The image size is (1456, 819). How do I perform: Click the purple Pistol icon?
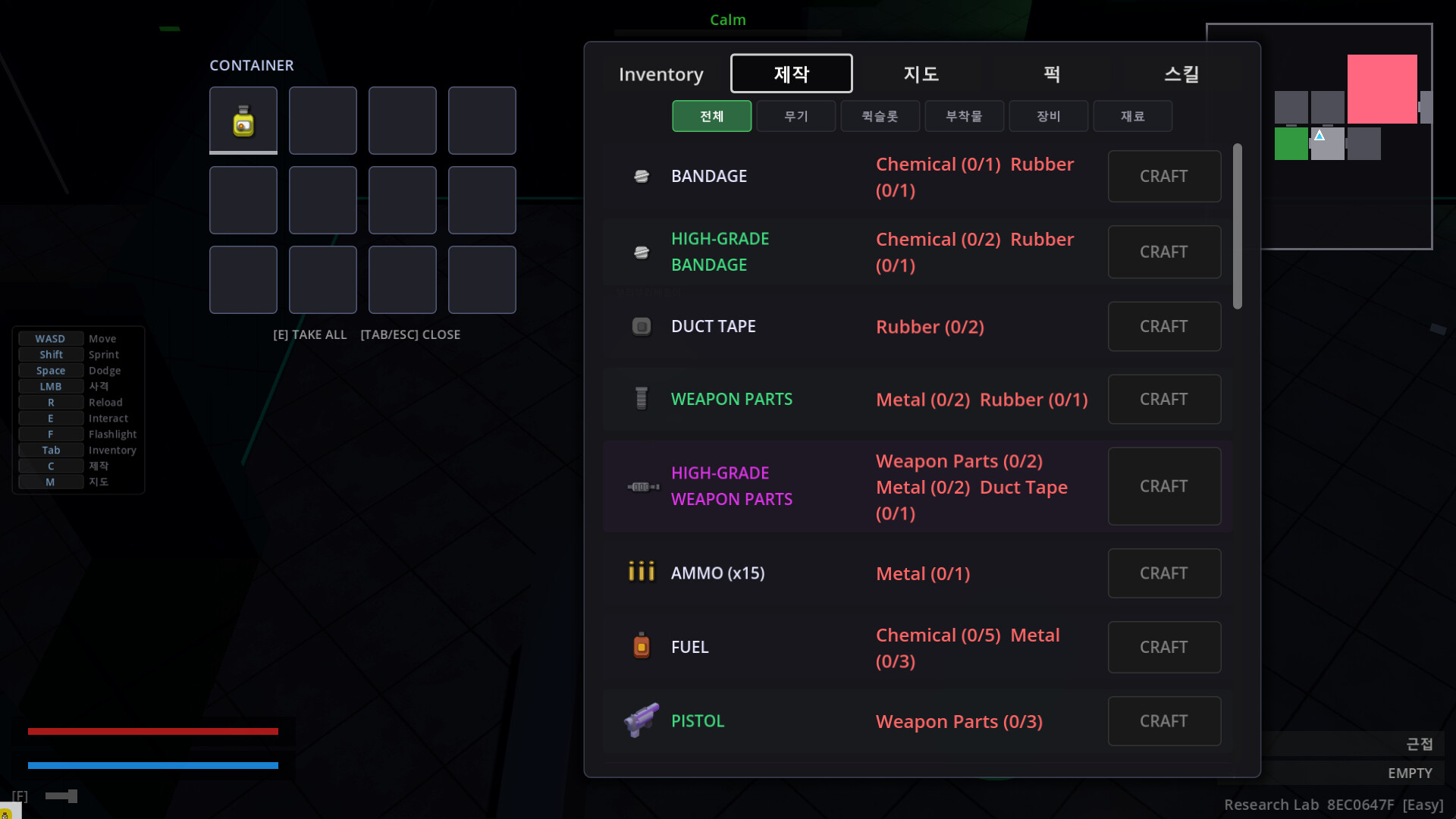(642, 720)
